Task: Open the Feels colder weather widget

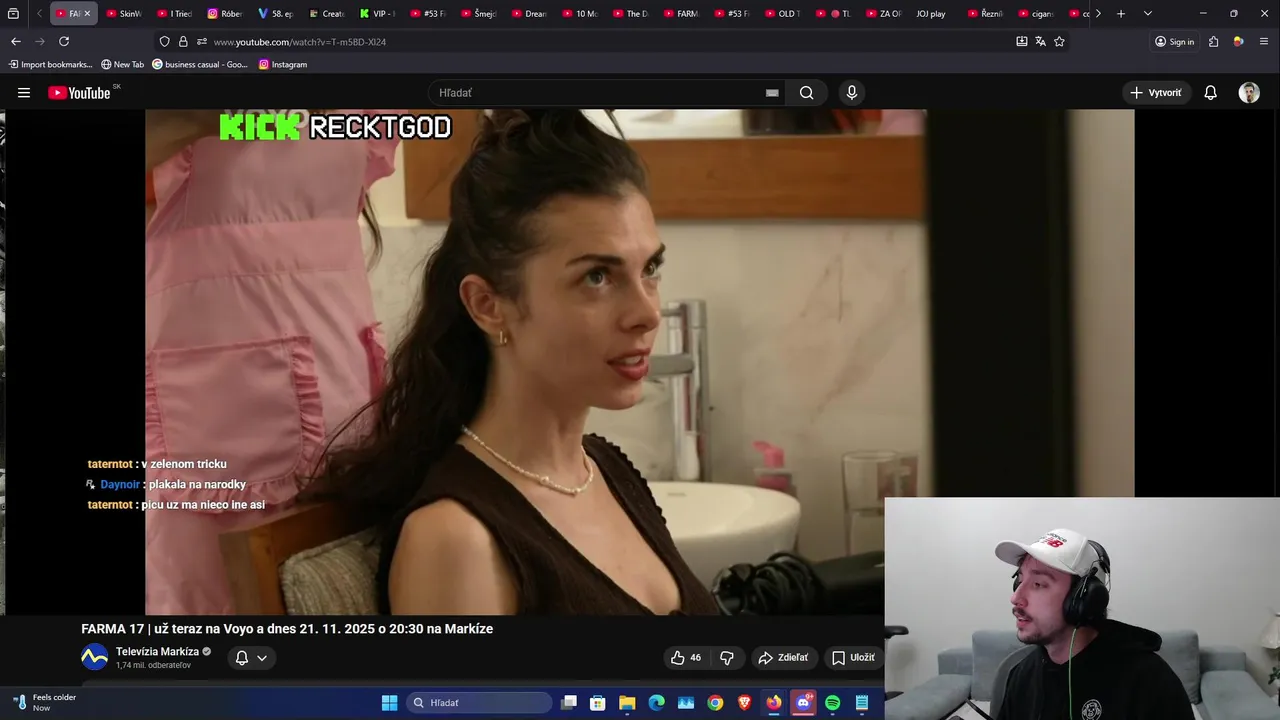Action: [45, 703]
